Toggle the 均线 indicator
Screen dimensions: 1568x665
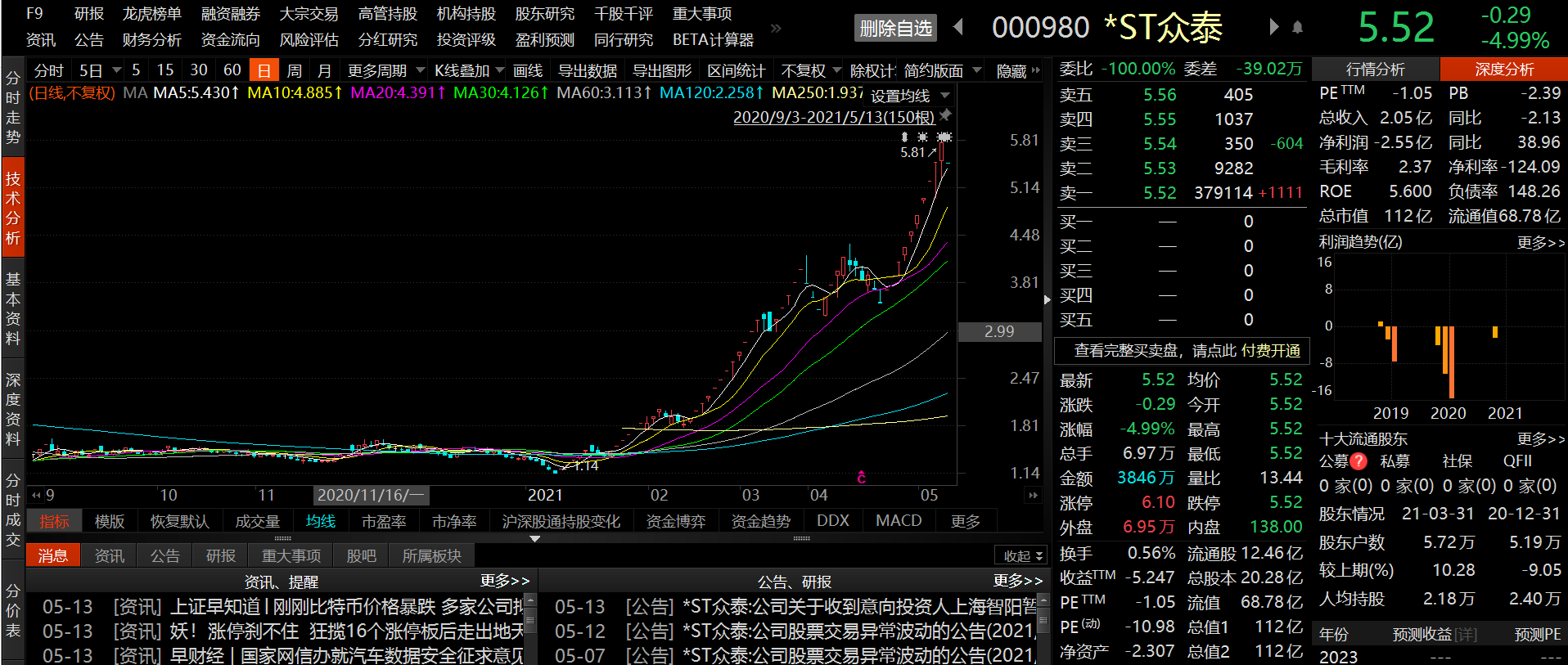click(x=321, y=521)
